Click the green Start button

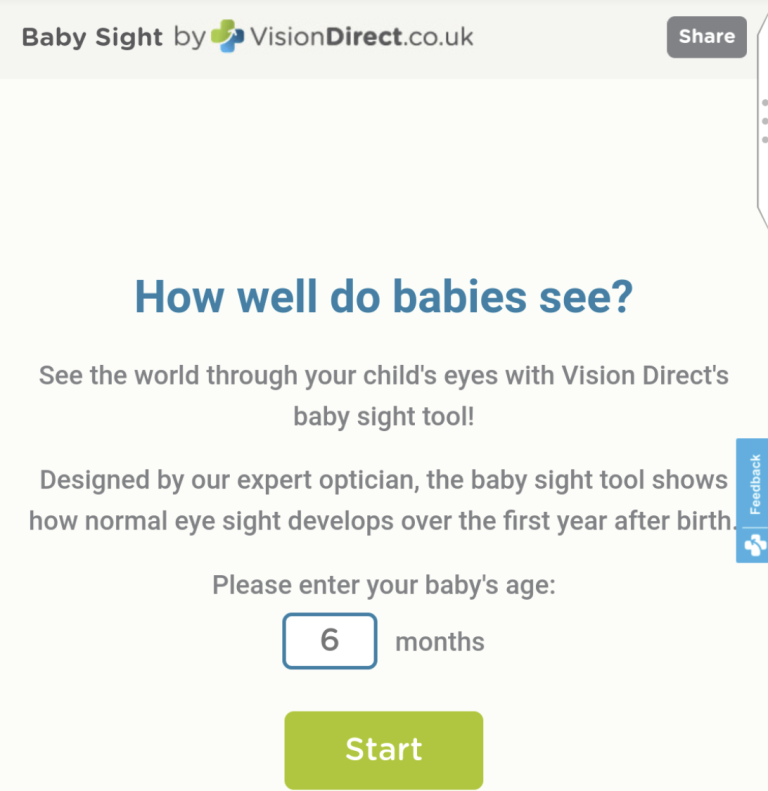click(383, 750)
